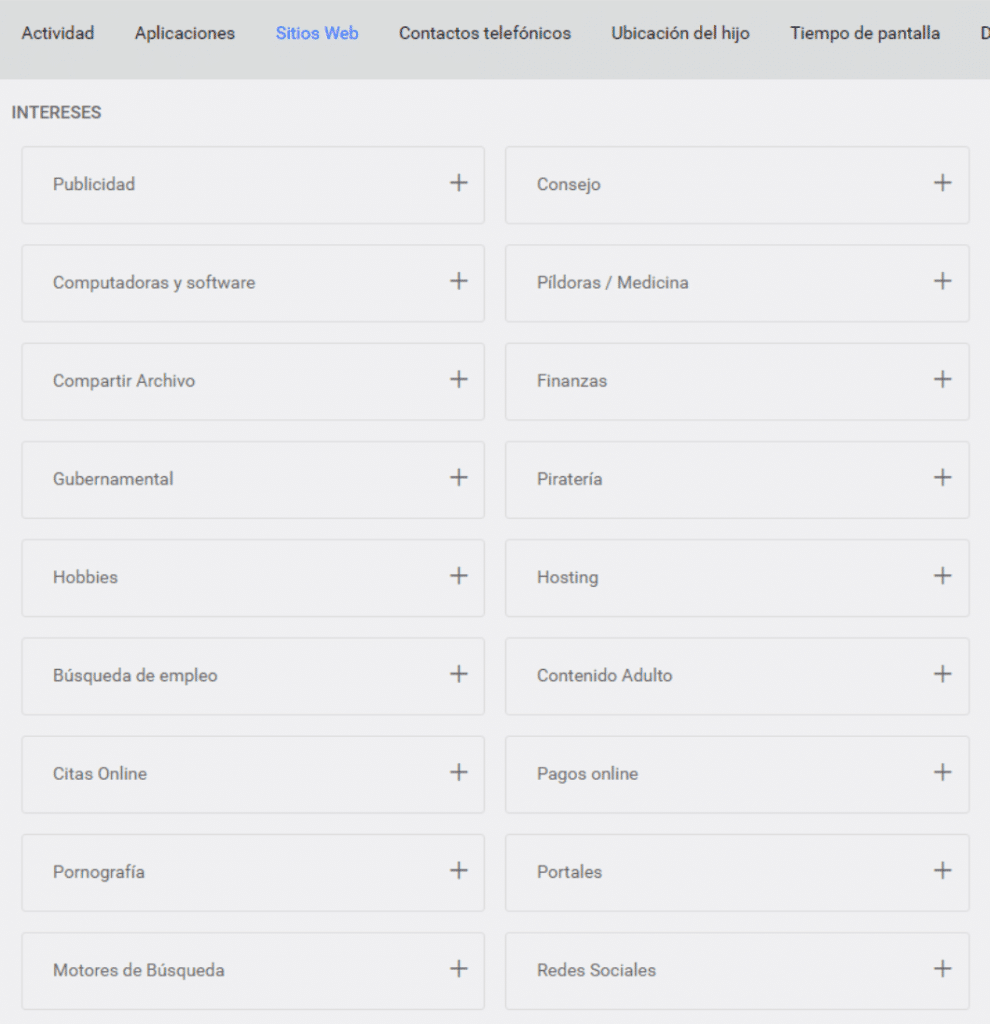
Task: Switch to the Actividad tab
Action: point(57,33)
